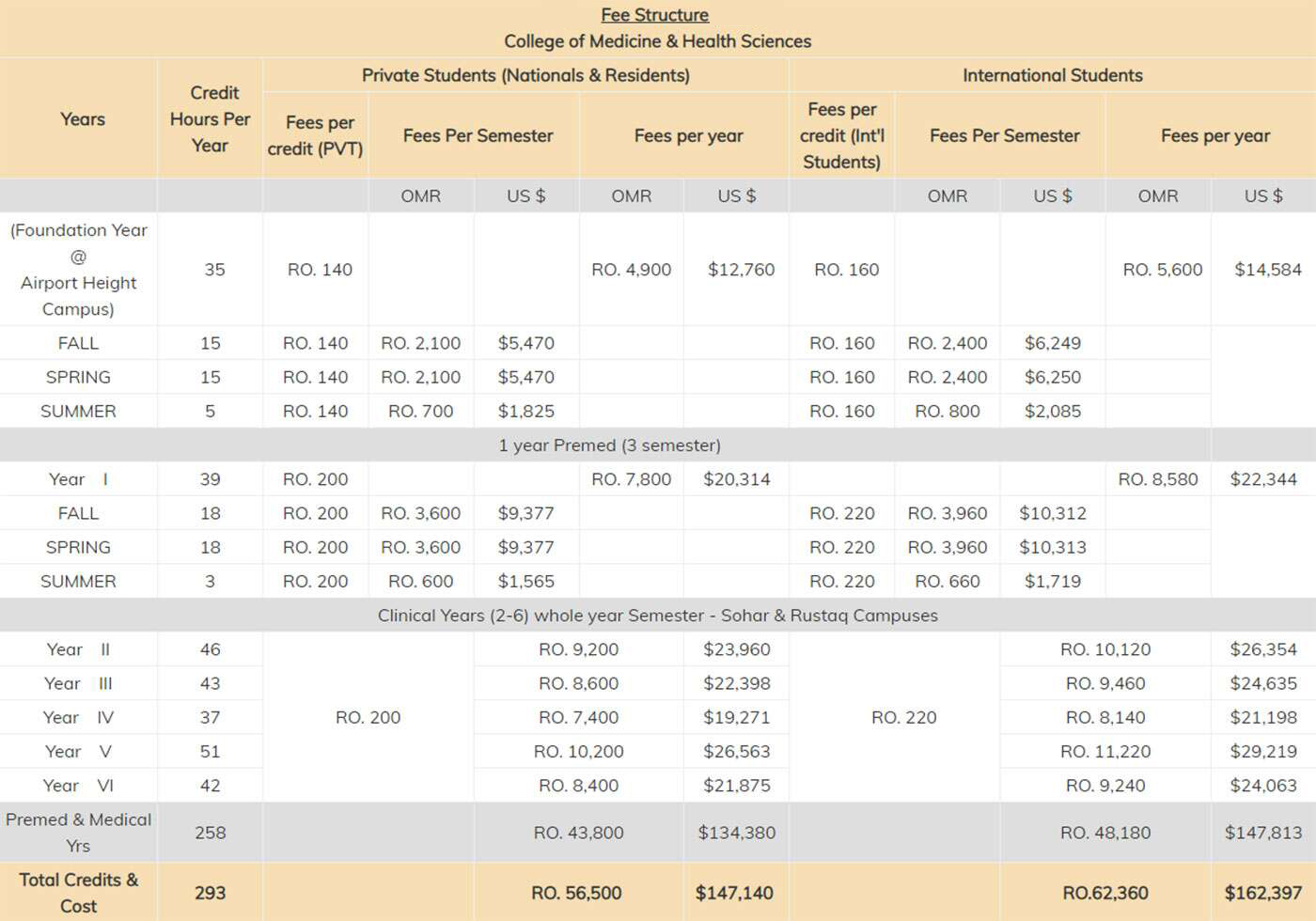Viewport: 1316px width, 921px height.
Task: Select the Credit Hours Per Year header
Action: (211, 119)
